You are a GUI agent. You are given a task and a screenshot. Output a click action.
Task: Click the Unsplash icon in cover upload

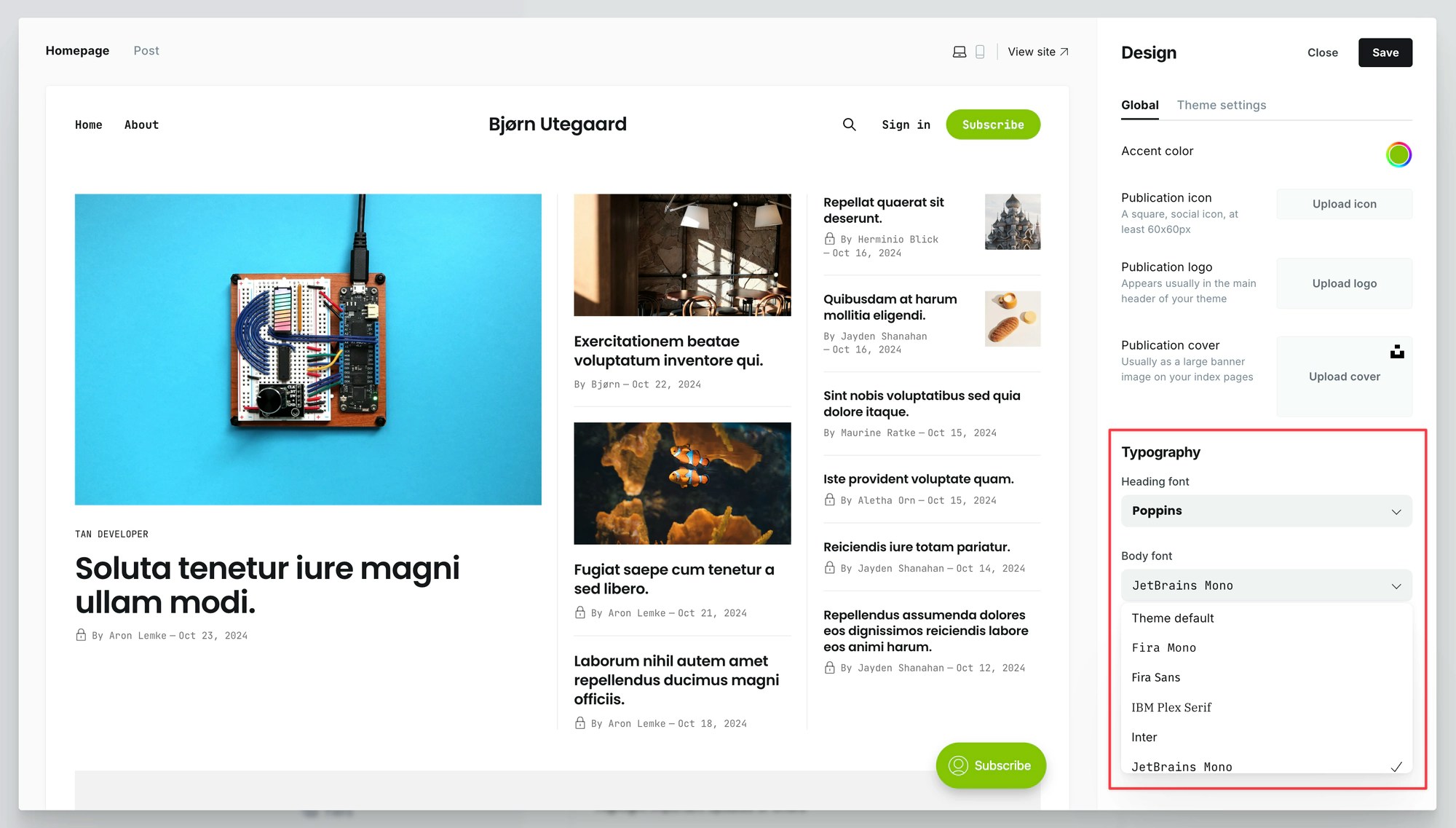point(1396,352)
